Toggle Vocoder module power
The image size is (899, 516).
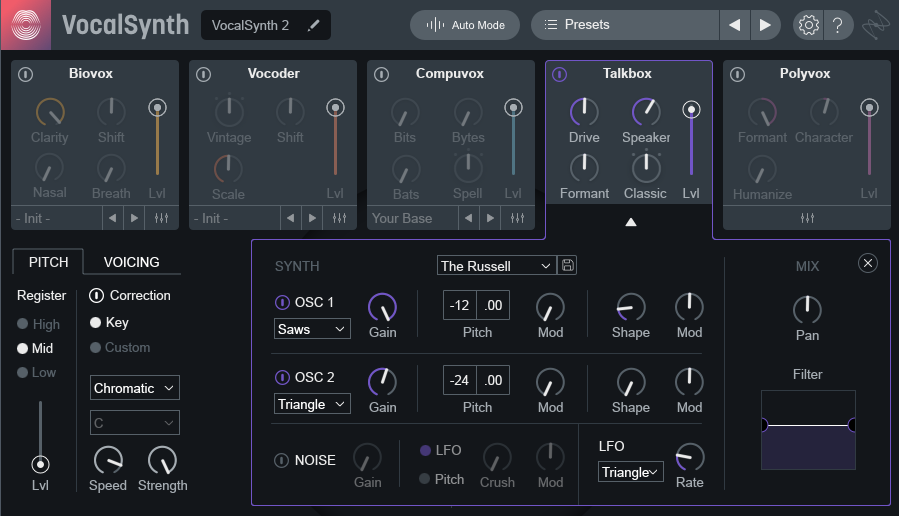(204, 75)
